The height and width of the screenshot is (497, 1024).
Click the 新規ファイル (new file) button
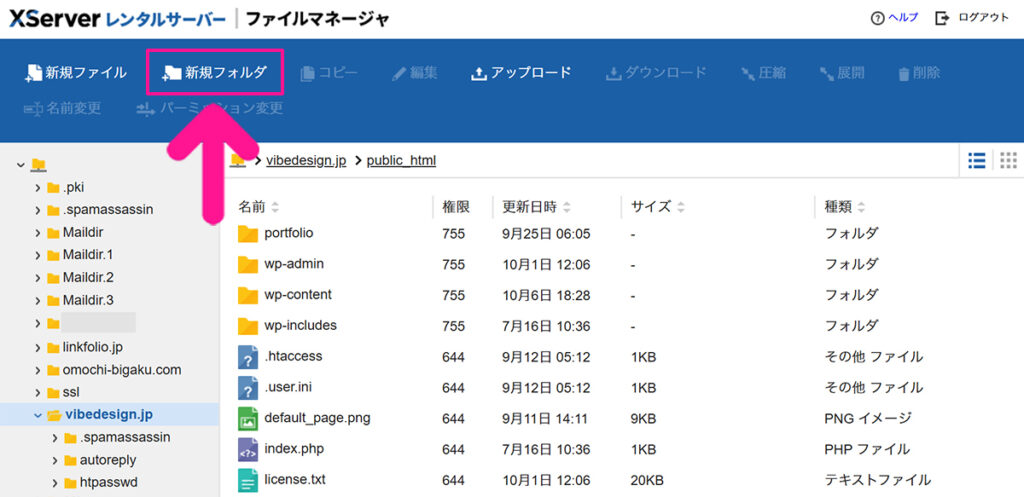(75, 73)
